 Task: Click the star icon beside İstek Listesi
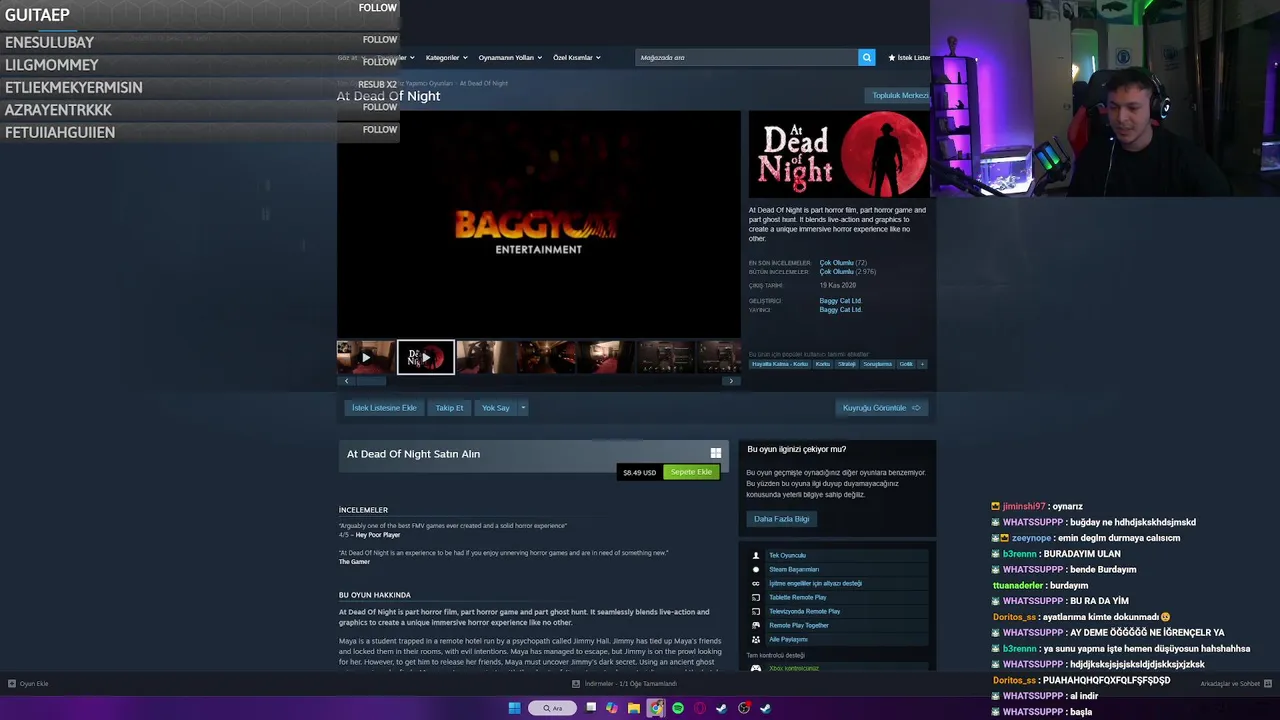pos(891,58)
